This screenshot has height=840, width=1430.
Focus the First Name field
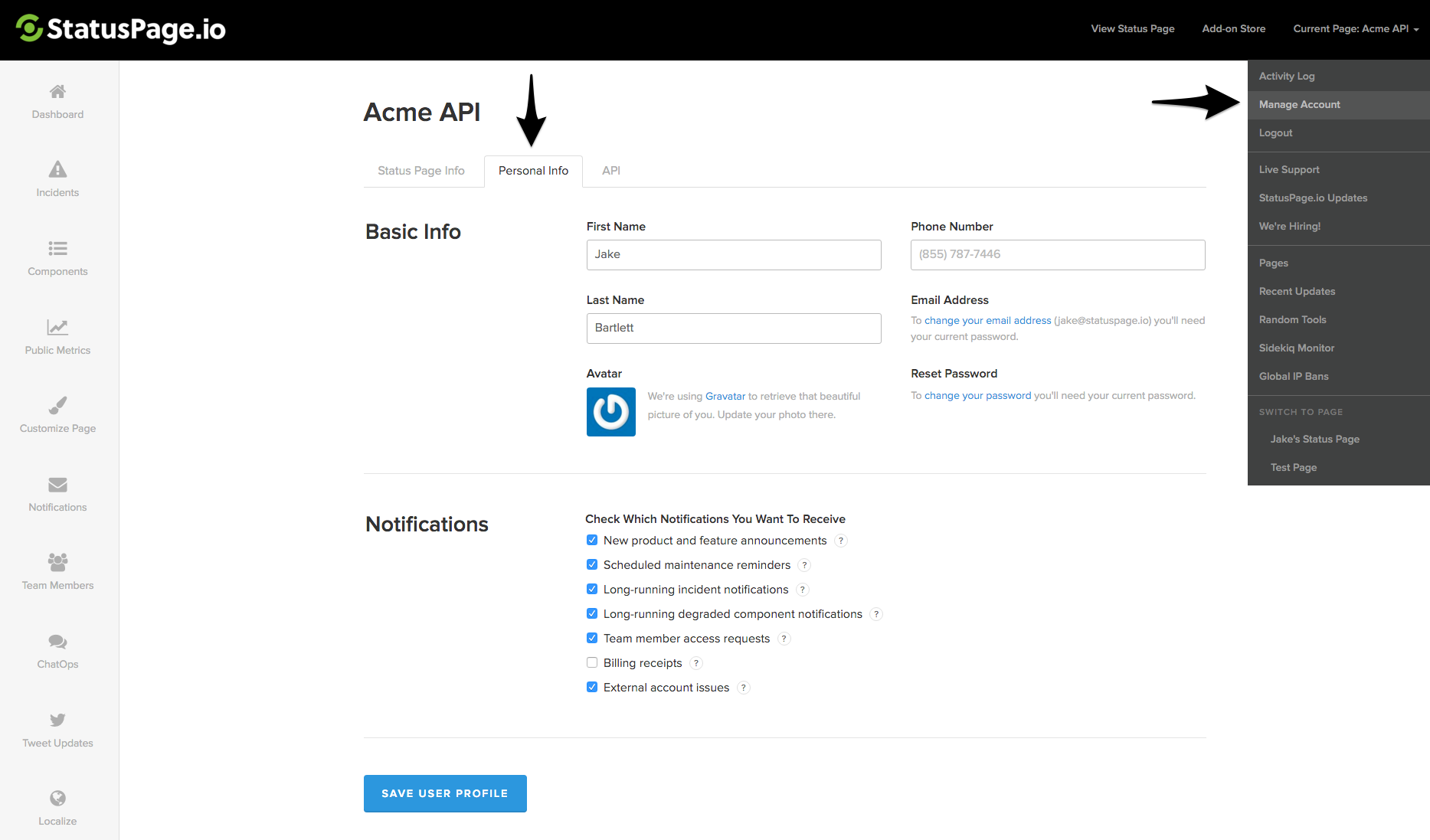click(734, 255)
